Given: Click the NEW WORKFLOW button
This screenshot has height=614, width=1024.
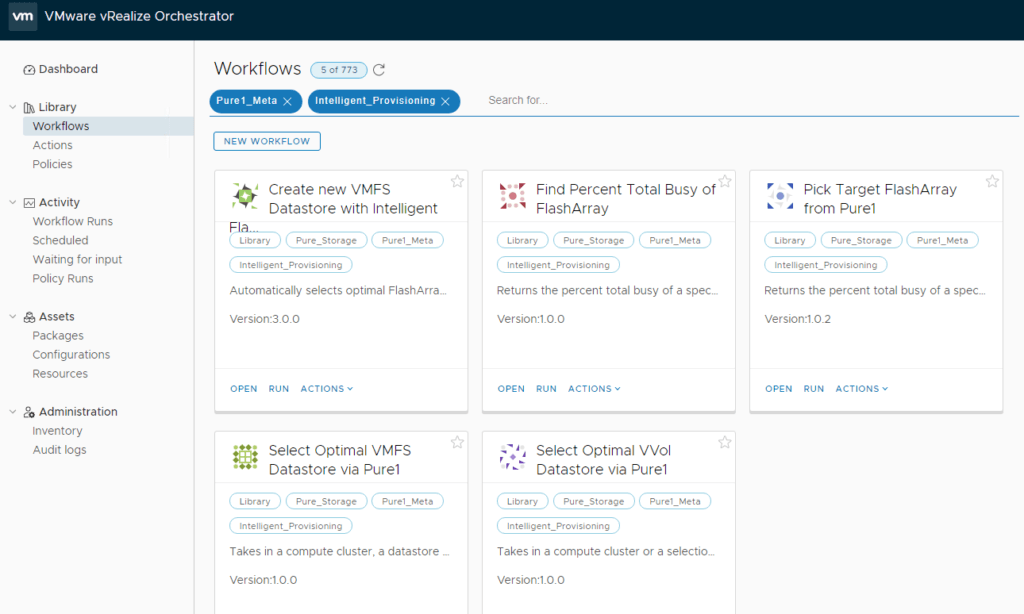Looking at the screenshot, I should tap(267, 141).
